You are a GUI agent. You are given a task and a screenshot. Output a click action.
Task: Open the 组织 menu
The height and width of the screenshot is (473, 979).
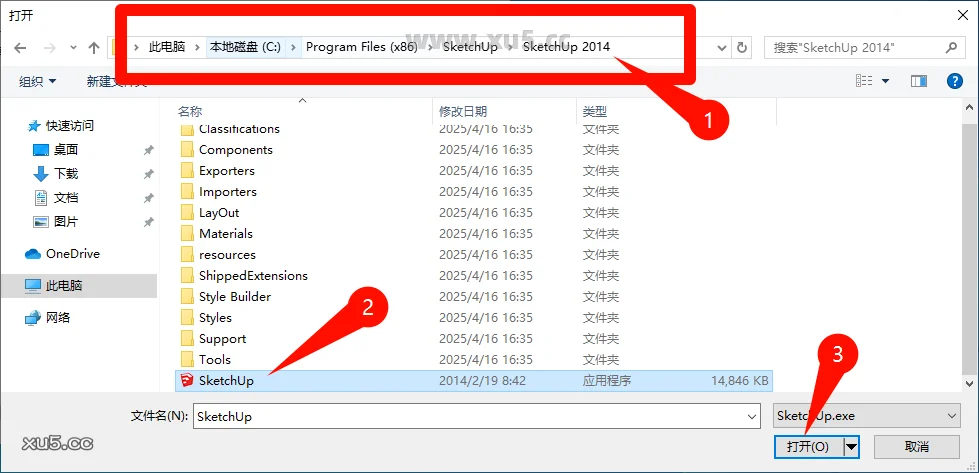coord(38,81)
